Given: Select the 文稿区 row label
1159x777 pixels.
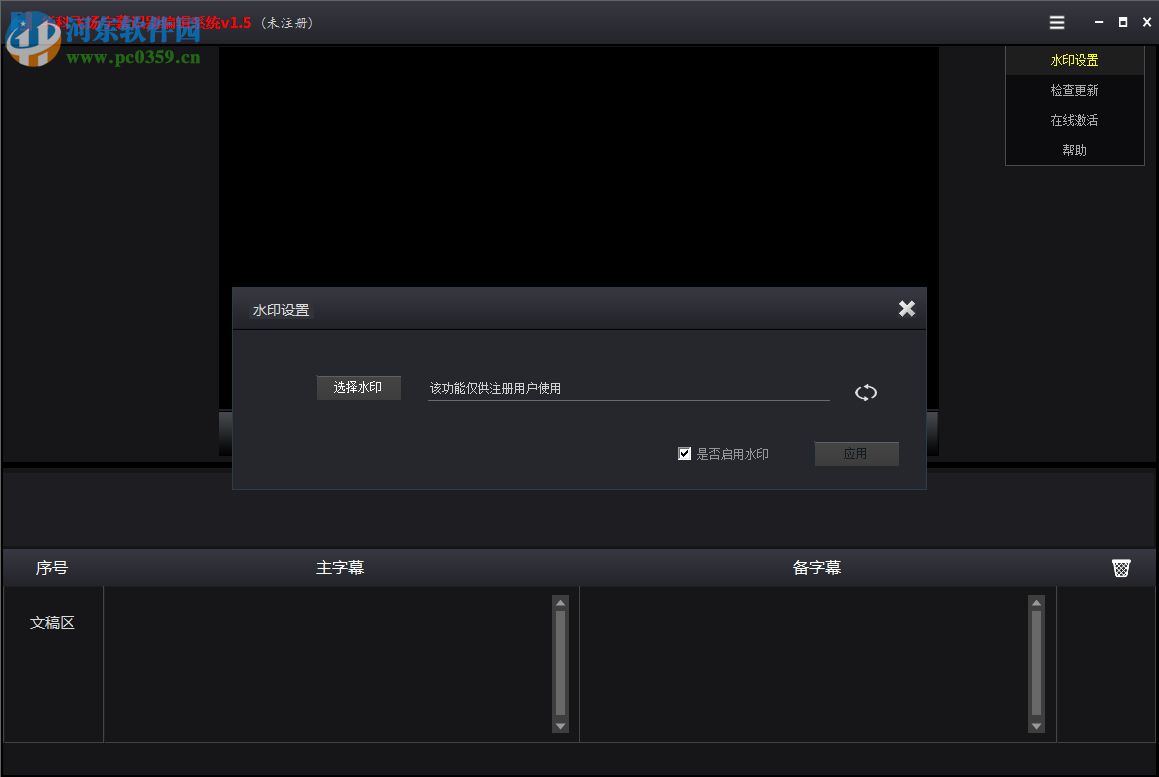Looking at the screenshot, I should click(x=51, y=622).
